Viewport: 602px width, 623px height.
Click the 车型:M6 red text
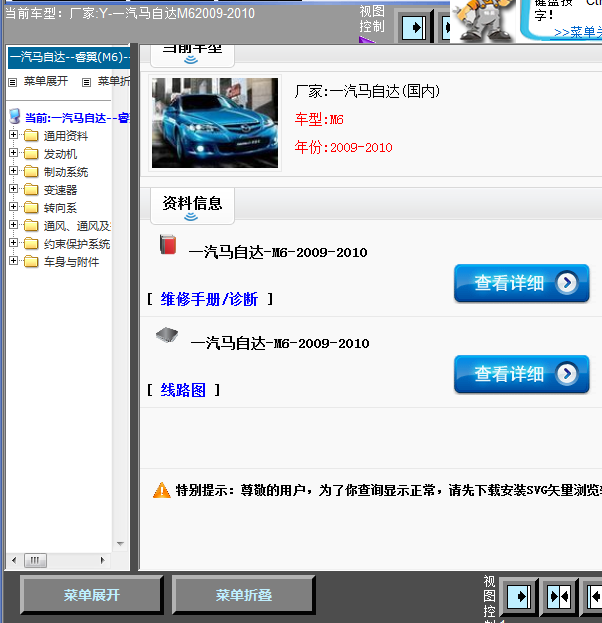click(319, 119)
